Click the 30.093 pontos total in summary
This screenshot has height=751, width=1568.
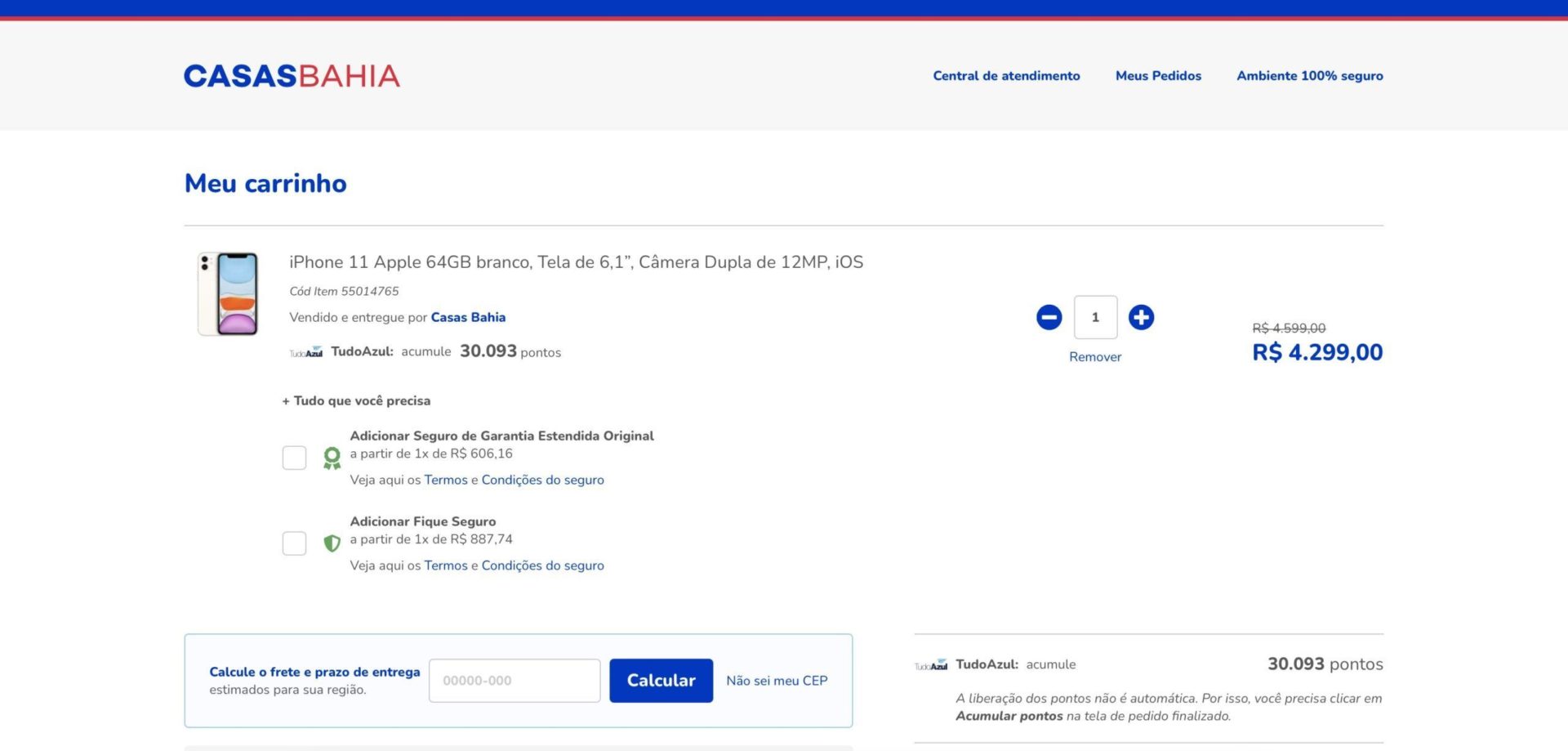pos(1325,664)
